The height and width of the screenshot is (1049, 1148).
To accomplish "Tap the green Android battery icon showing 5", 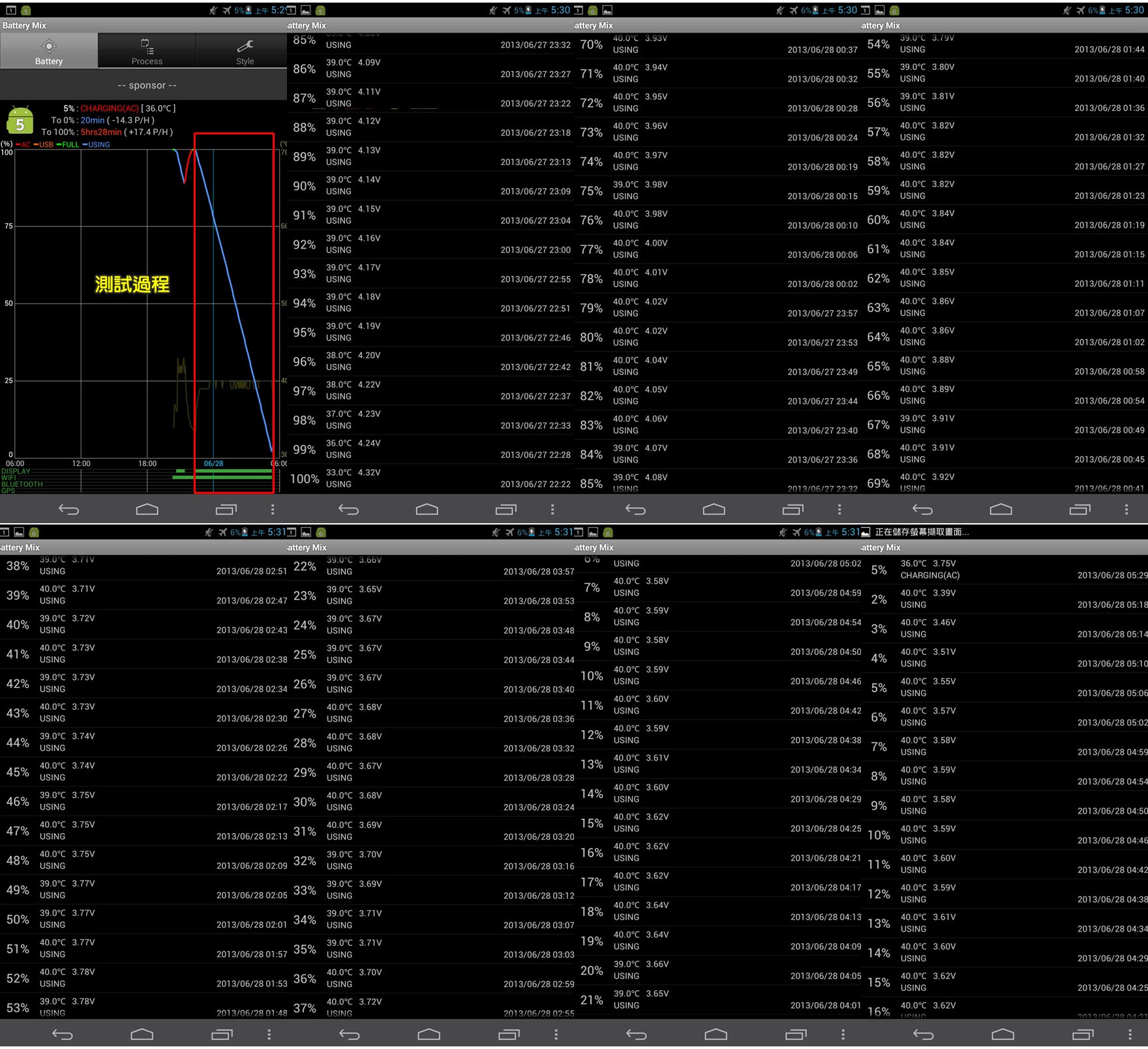I will pyautogui.click(x=20, y=121).
